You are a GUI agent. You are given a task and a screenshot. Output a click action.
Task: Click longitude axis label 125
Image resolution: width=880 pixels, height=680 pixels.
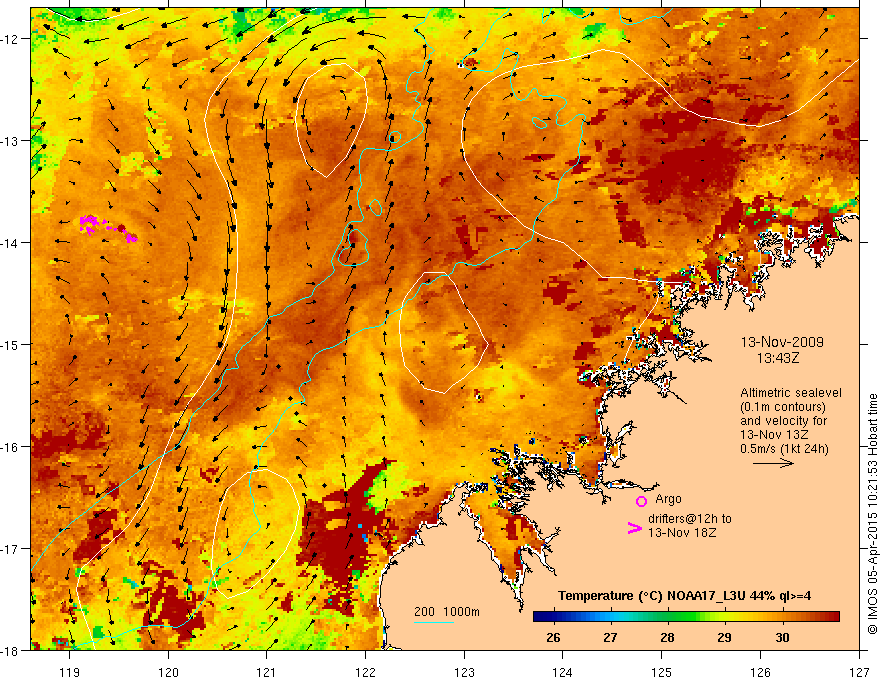[662, 672]
